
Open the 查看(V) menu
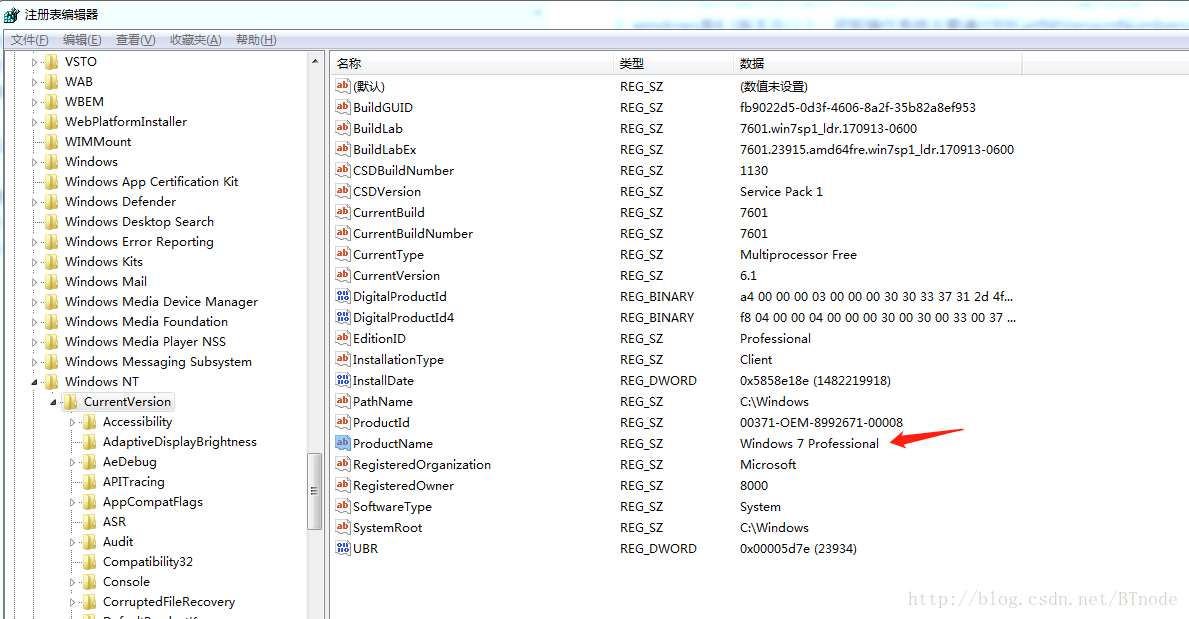point(136,40)
